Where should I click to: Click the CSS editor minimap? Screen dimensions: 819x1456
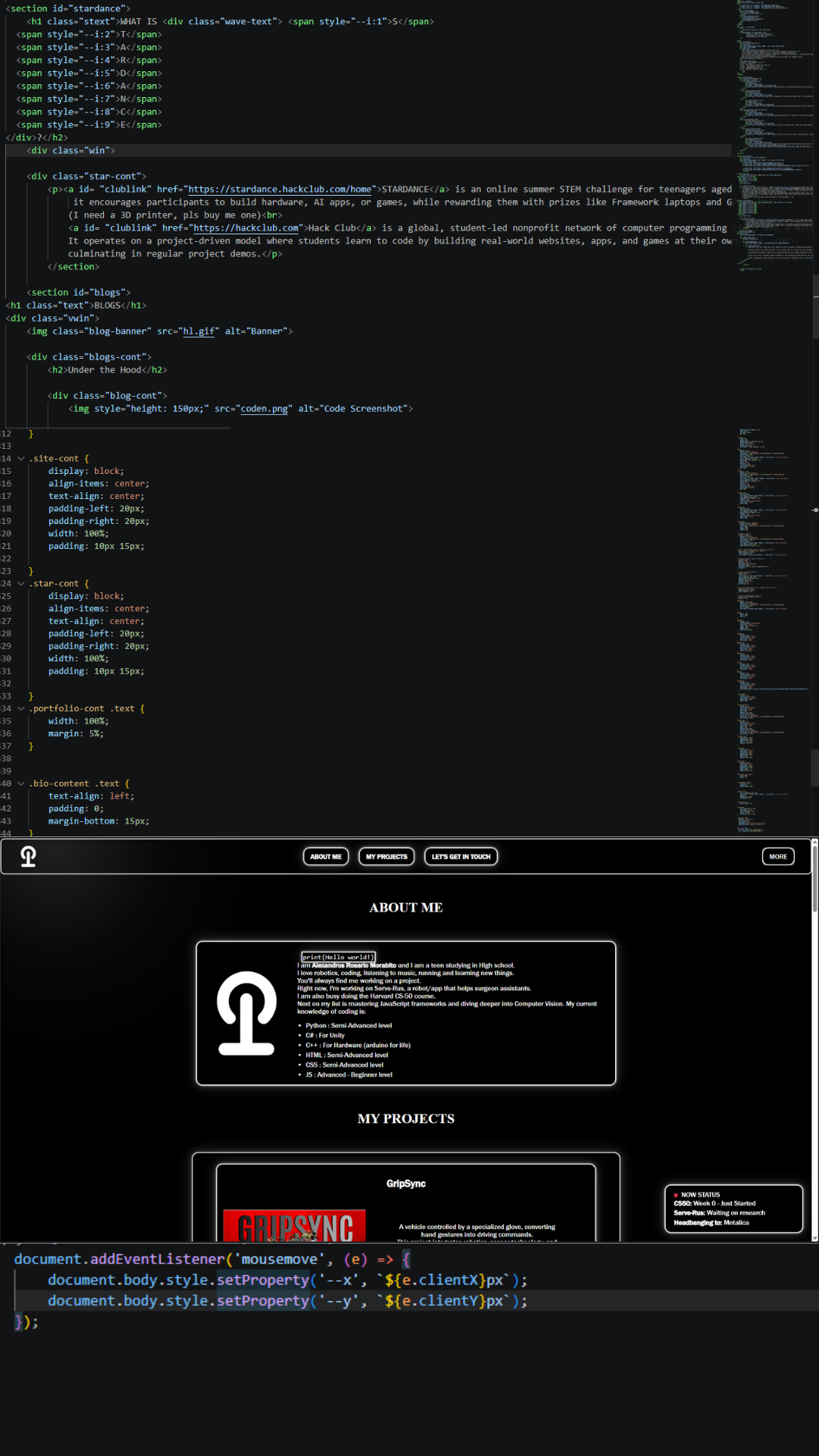pyautogui.click(x=773, y=629)
